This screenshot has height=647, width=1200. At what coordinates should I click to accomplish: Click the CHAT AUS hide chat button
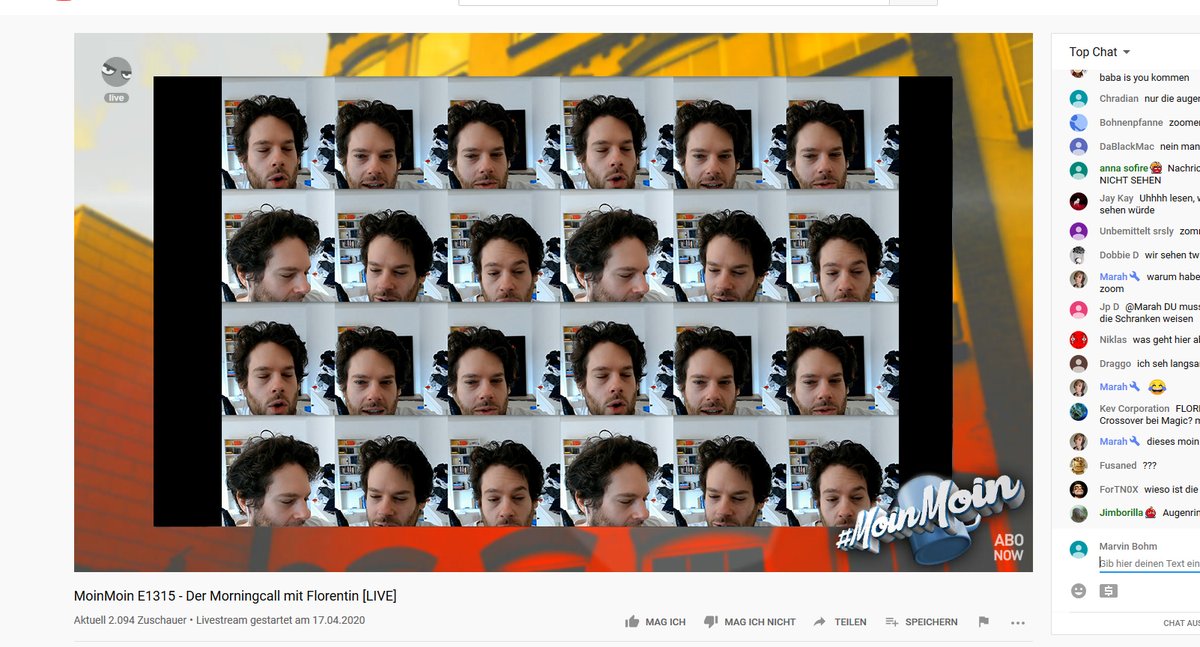coord(1180,623)
